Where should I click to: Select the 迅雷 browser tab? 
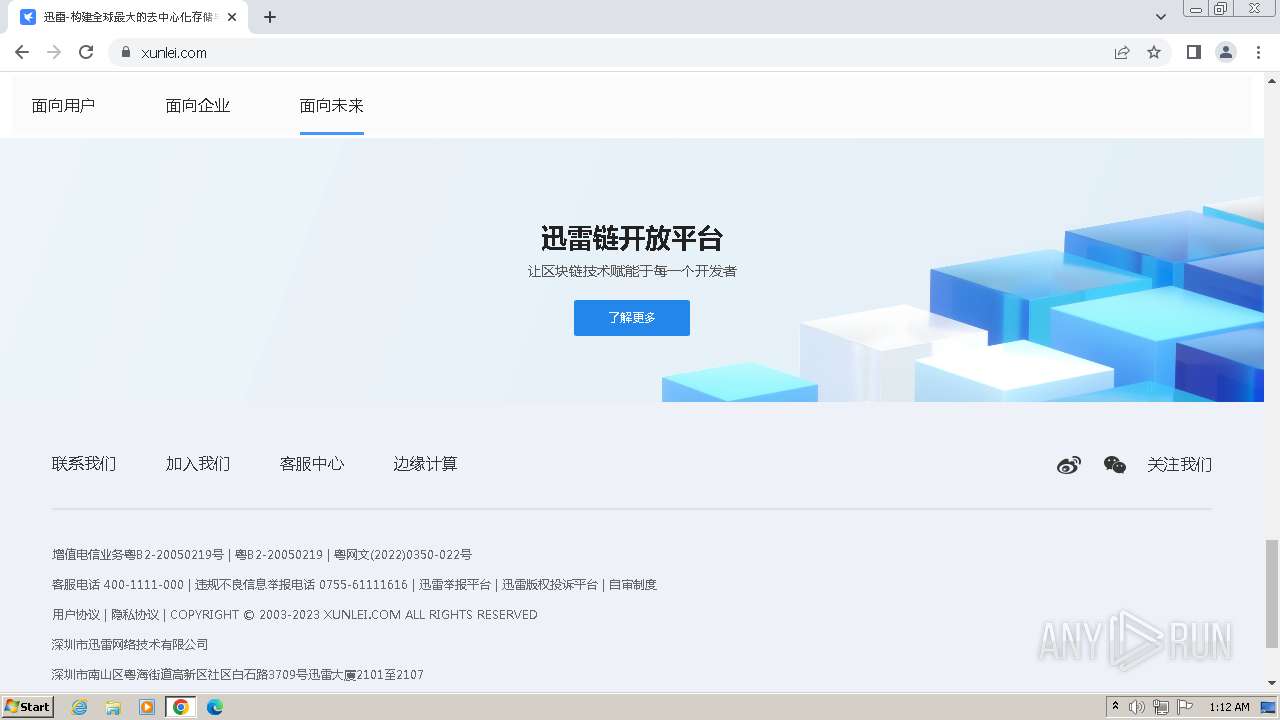coord(128,17)
